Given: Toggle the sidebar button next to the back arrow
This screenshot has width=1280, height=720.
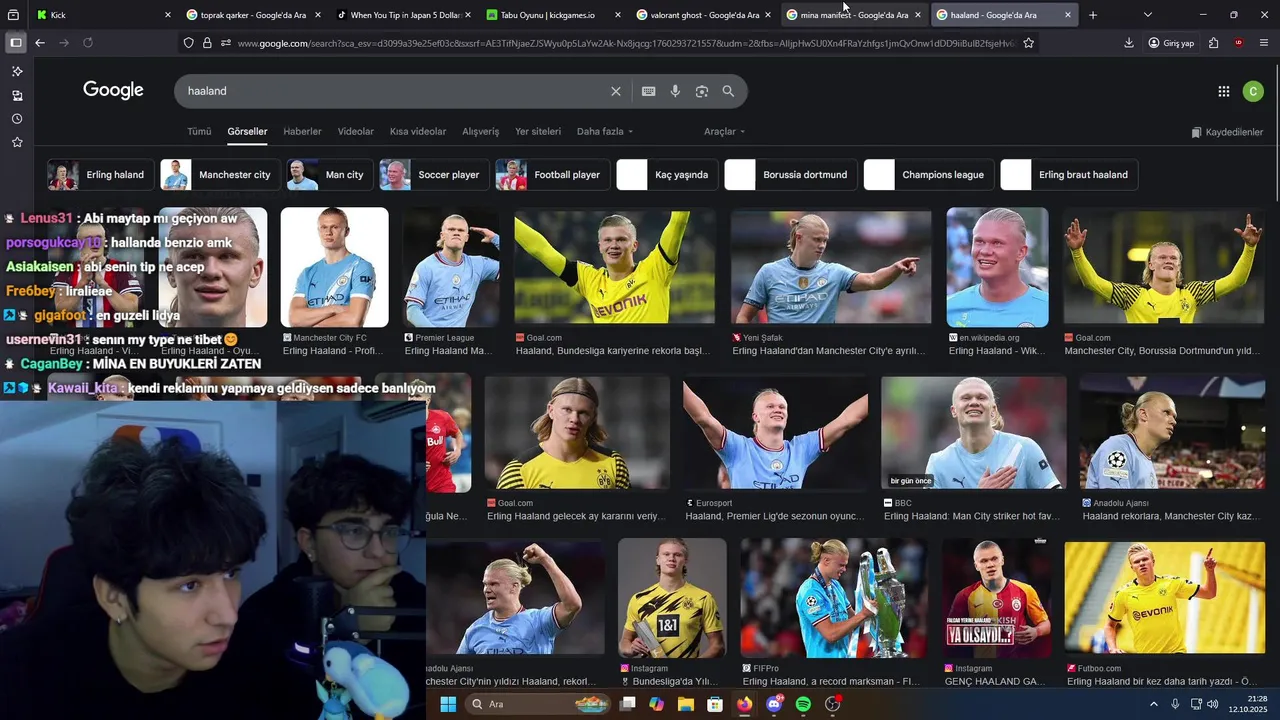Looking at the screenshot, I should click(16, 43).
